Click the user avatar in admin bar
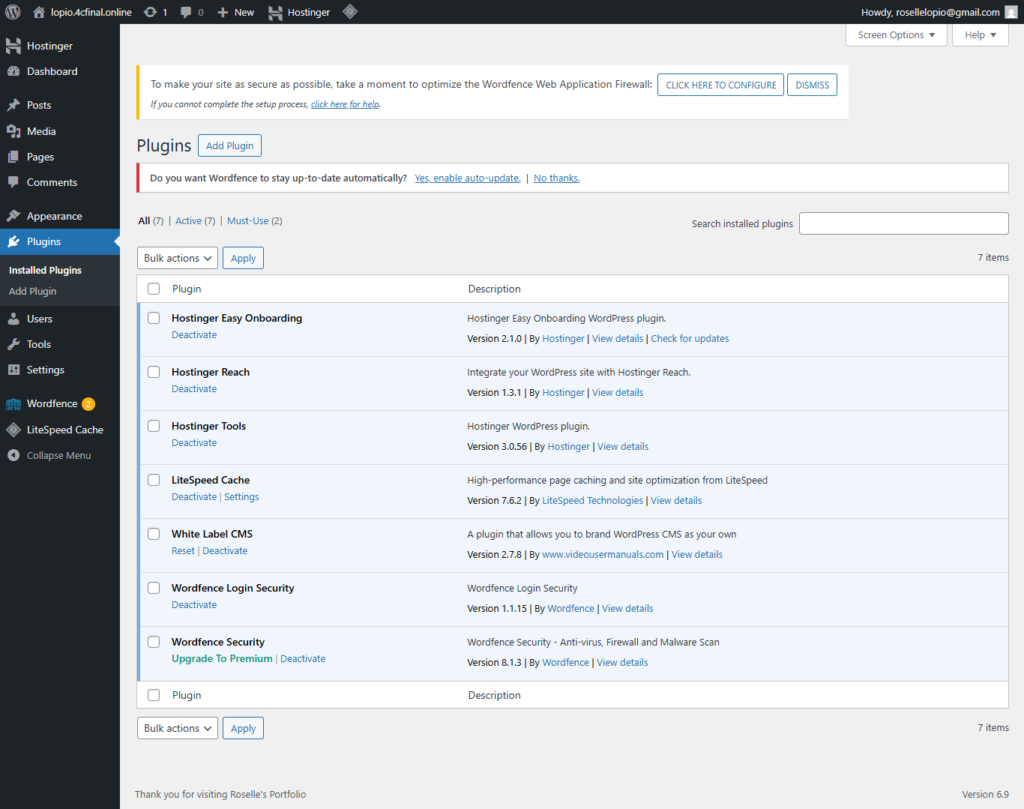 pos(1011,12)
